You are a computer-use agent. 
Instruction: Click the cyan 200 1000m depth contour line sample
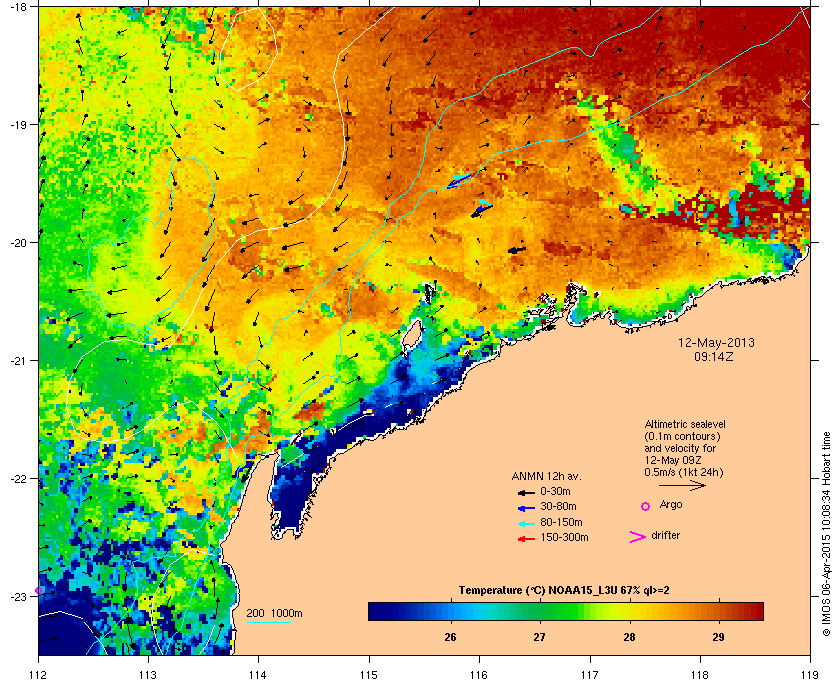tap(268, 622)
